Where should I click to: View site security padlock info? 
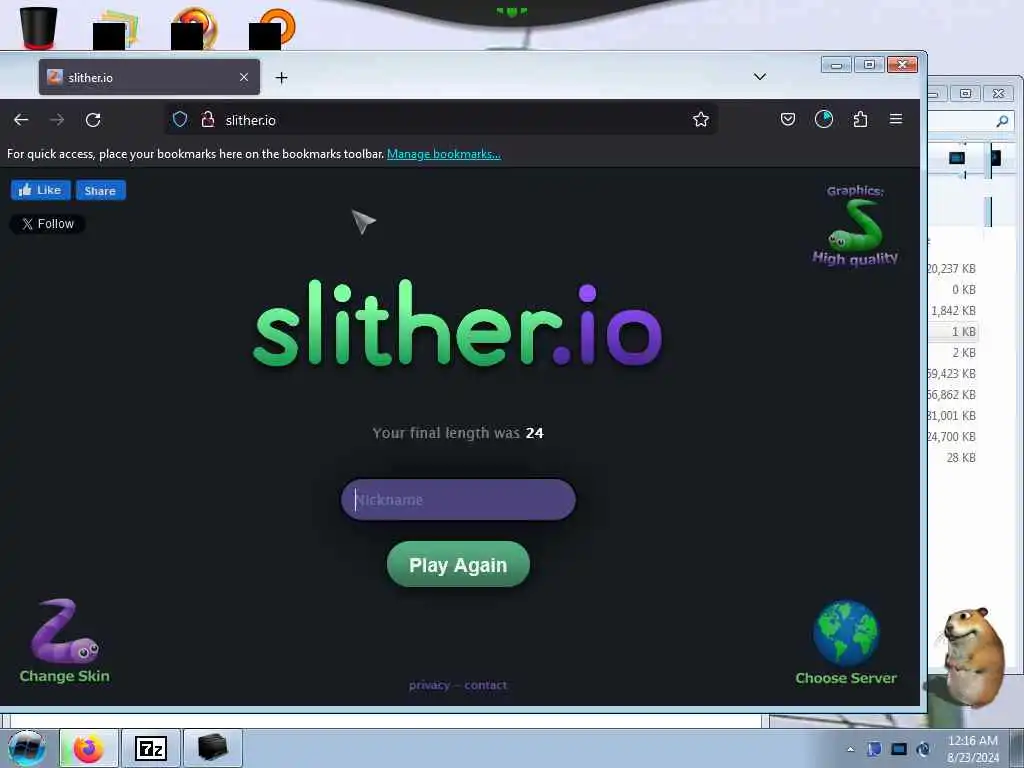[x=208, y=120]
